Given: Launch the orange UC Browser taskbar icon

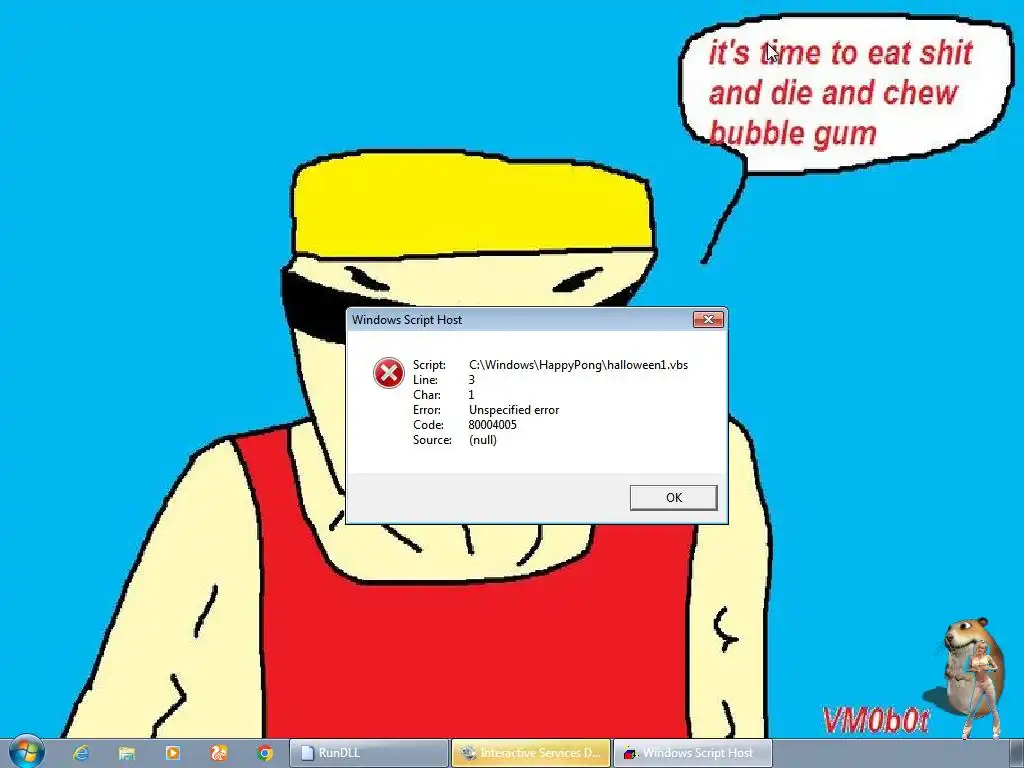Looking at the screenshot, I should click(219, 753).
